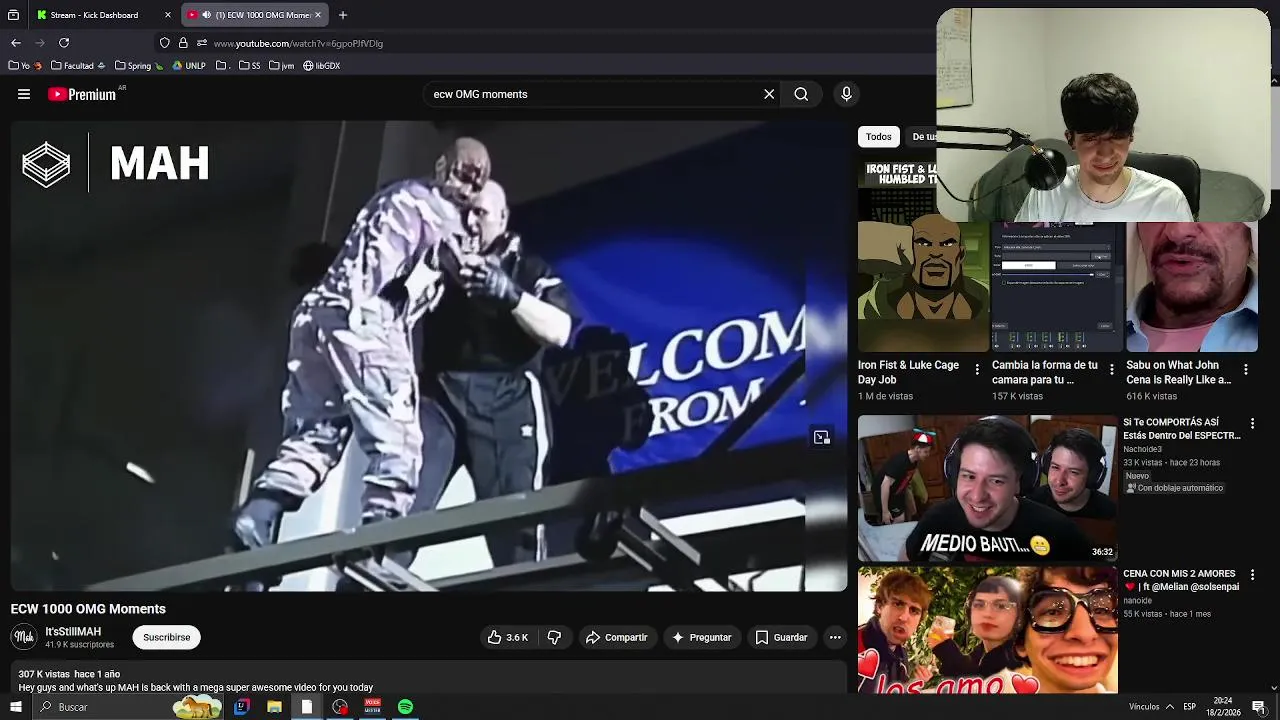
Task: Click the ESP language indicator
Action: (1190, 707)
